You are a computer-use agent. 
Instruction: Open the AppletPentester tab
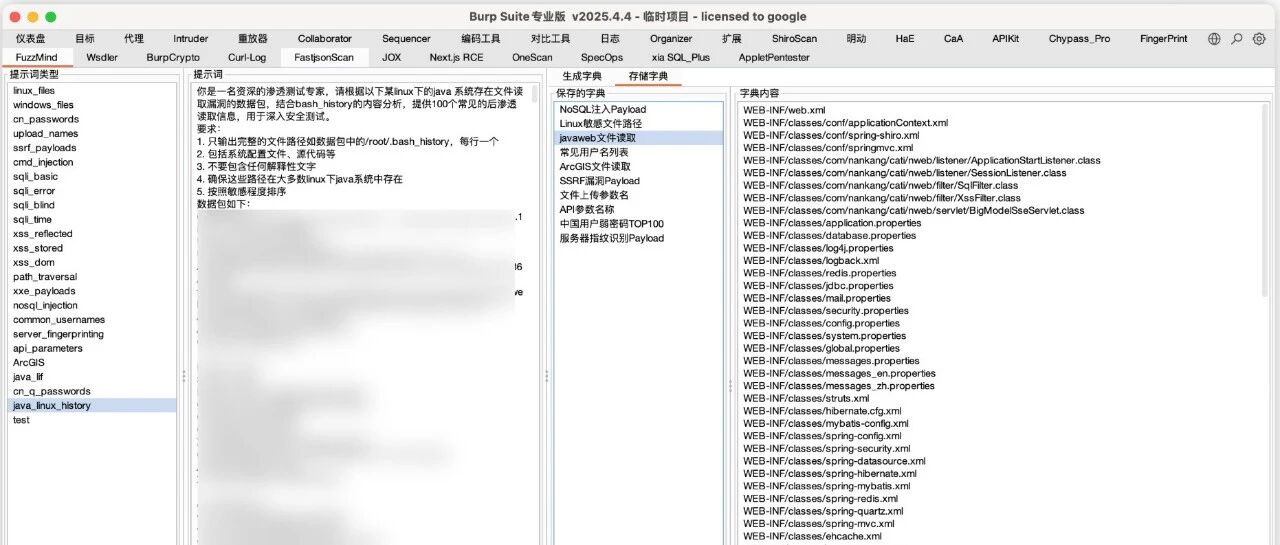point(774,57)
